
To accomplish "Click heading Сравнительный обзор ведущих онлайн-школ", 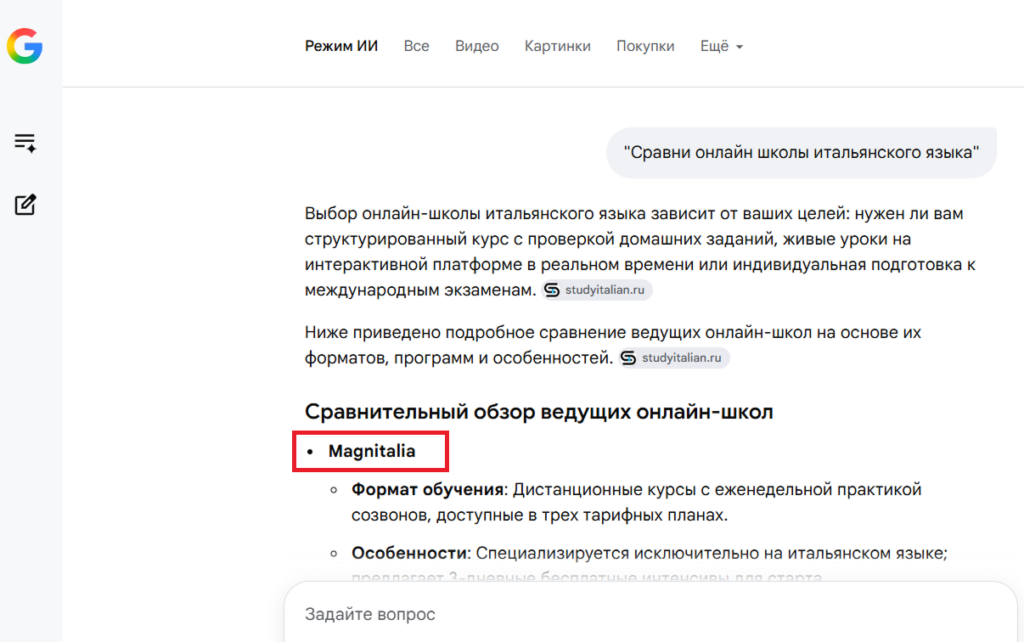I will (x=539, y=412).
